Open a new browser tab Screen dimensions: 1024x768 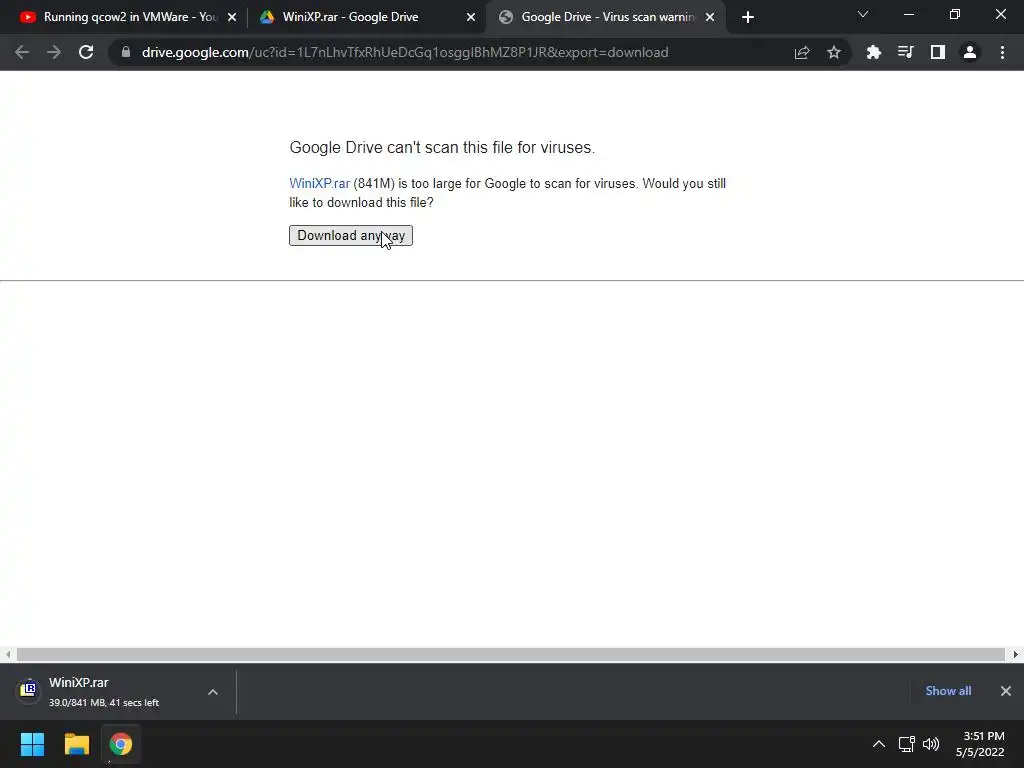[748, 17]
